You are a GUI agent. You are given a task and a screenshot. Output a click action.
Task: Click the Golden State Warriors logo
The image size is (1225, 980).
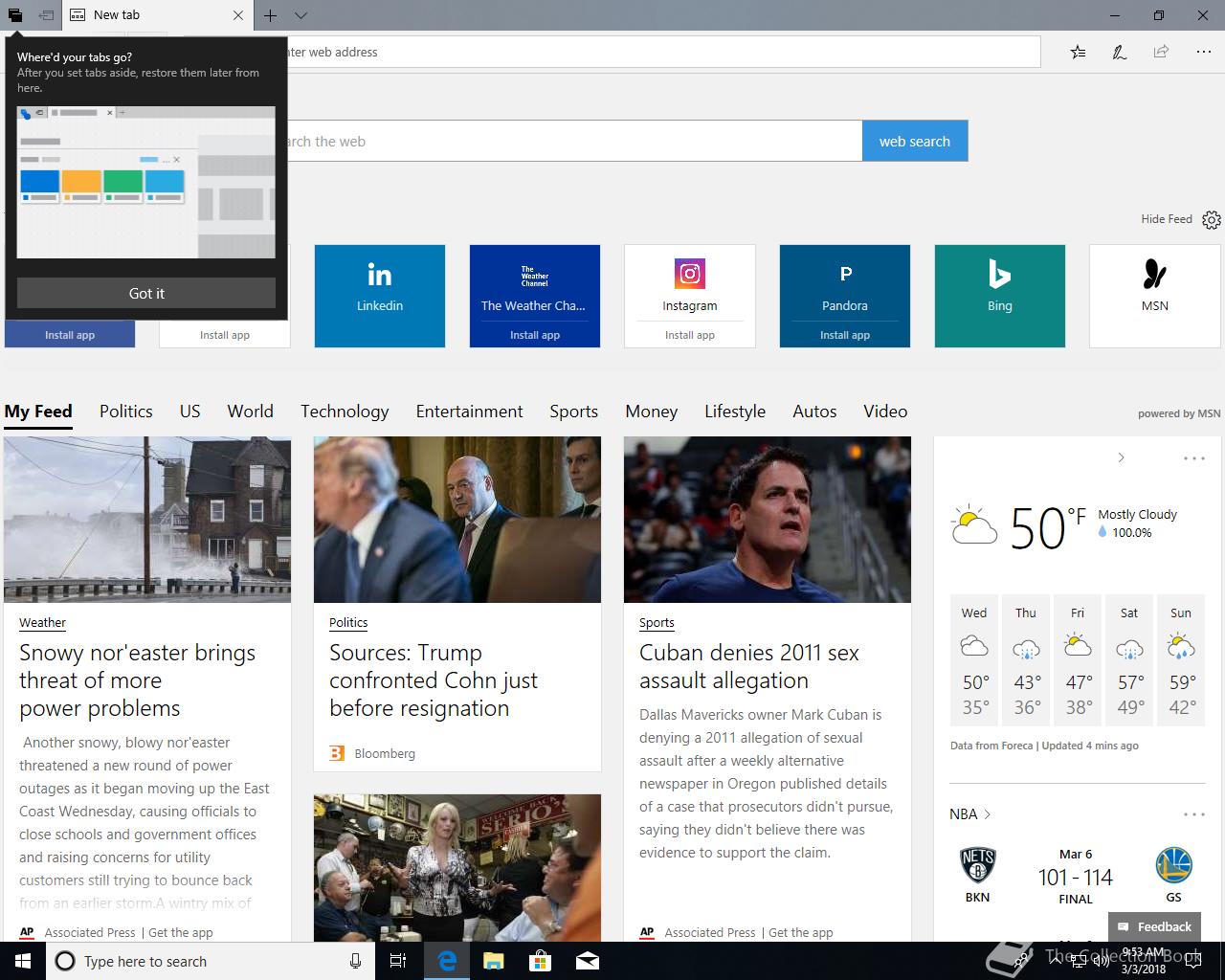(x=1173, y=864)
